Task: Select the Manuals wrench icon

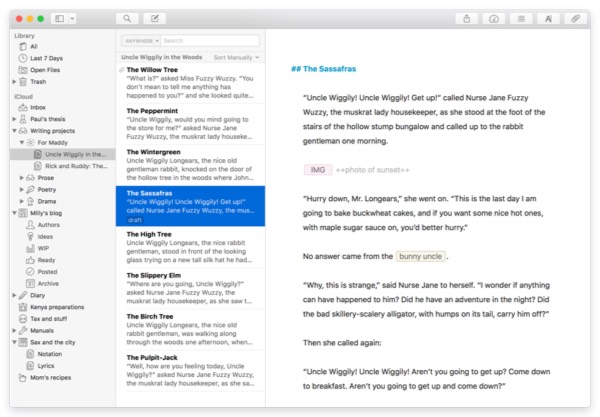Action: point(23,331)
